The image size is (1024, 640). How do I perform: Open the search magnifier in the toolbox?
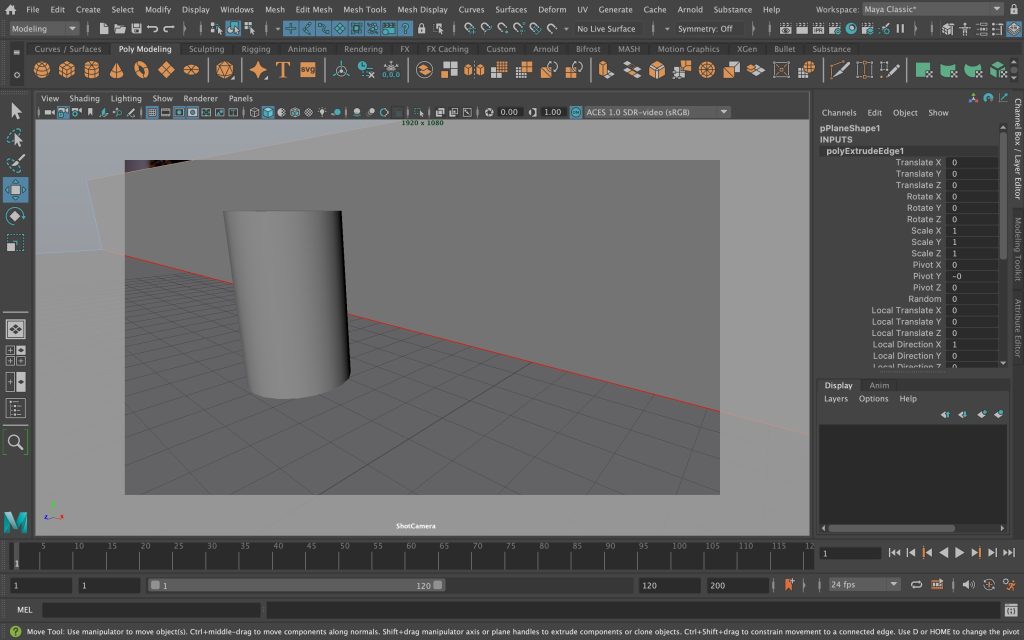coord(16,442)
